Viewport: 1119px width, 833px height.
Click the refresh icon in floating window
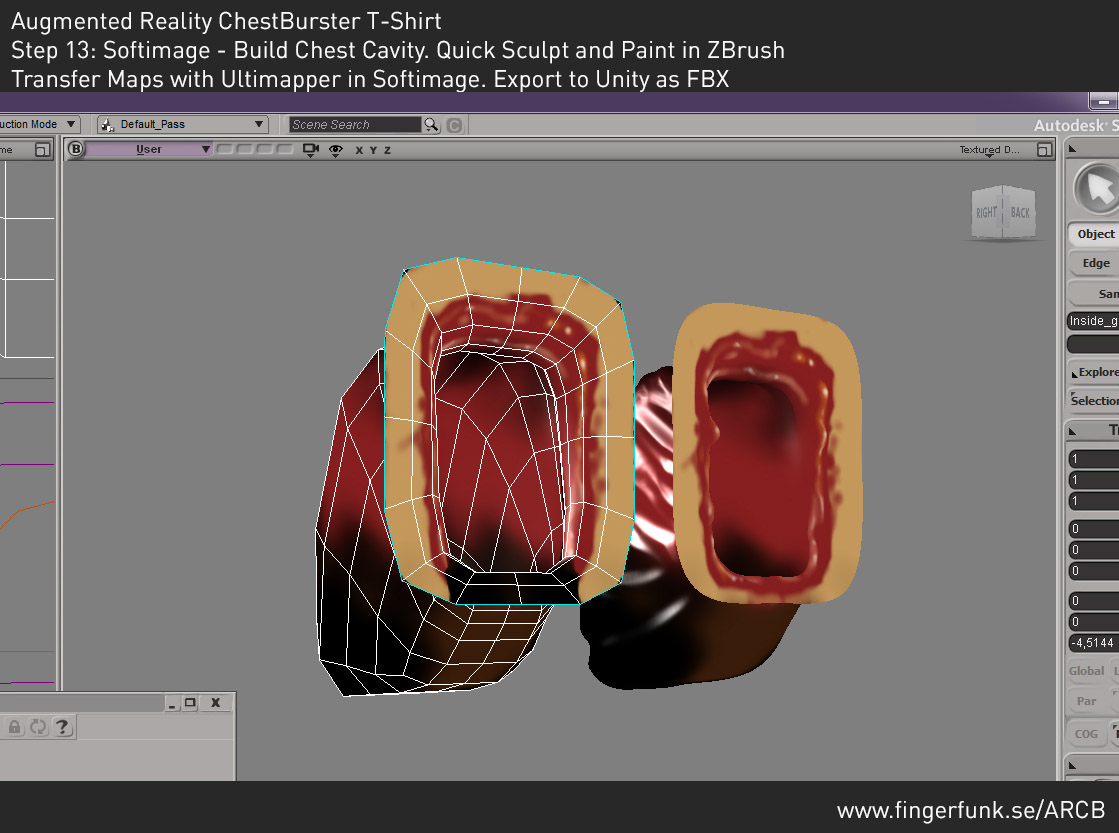(x=38, y=727)
